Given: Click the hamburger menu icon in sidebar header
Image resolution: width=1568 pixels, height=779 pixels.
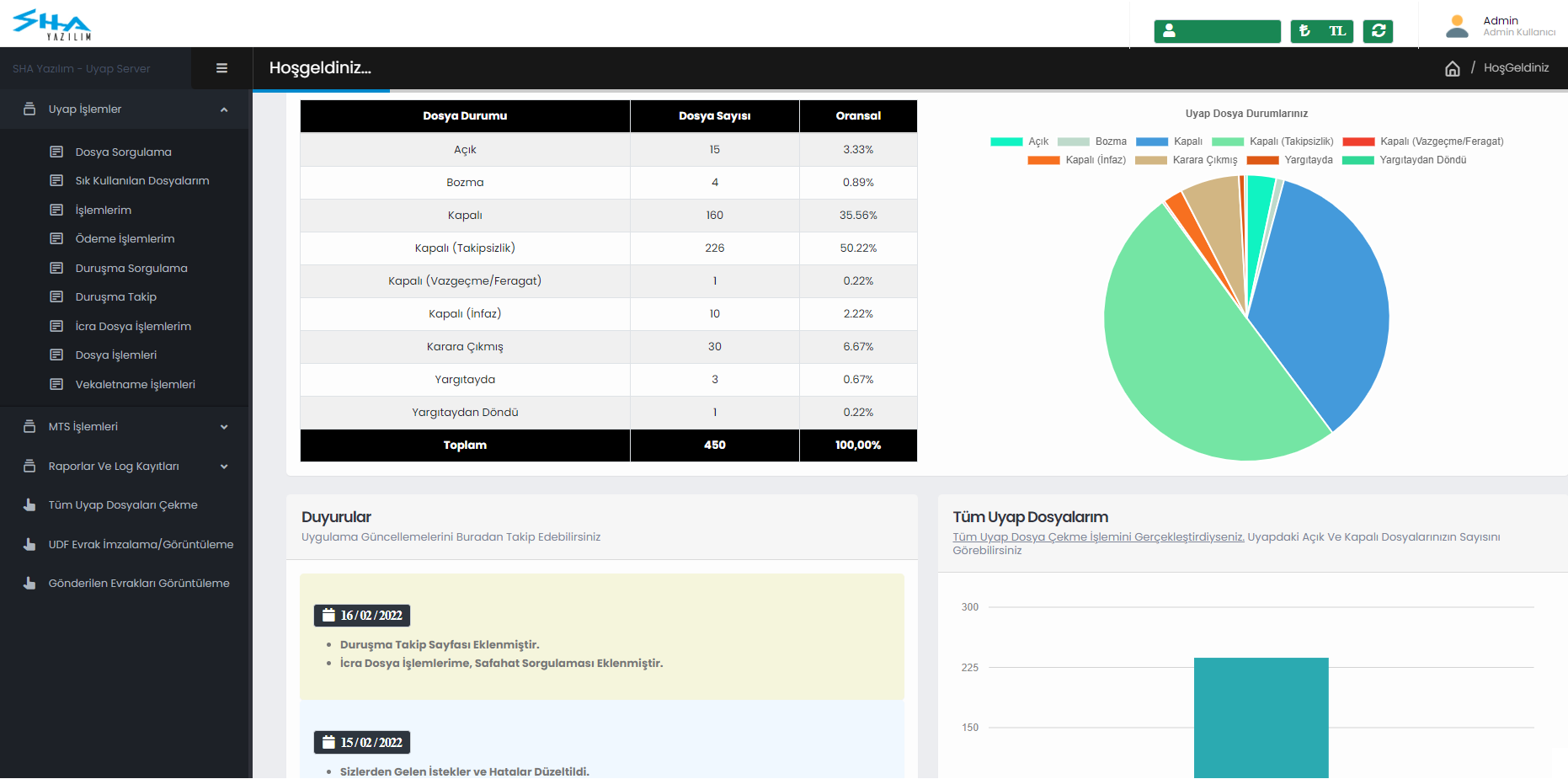Looking at the screenshot, I should [221, 68].
